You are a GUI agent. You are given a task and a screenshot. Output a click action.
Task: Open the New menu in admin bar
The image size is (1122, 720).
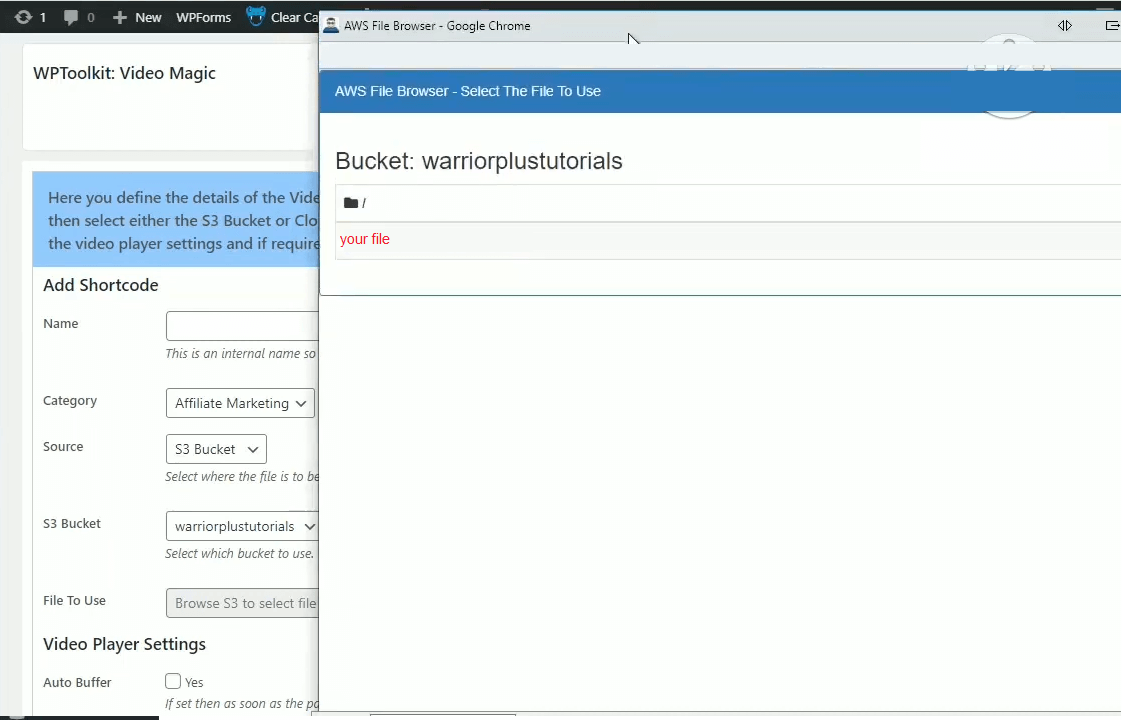pyautogui.click(x=148, y=17)
